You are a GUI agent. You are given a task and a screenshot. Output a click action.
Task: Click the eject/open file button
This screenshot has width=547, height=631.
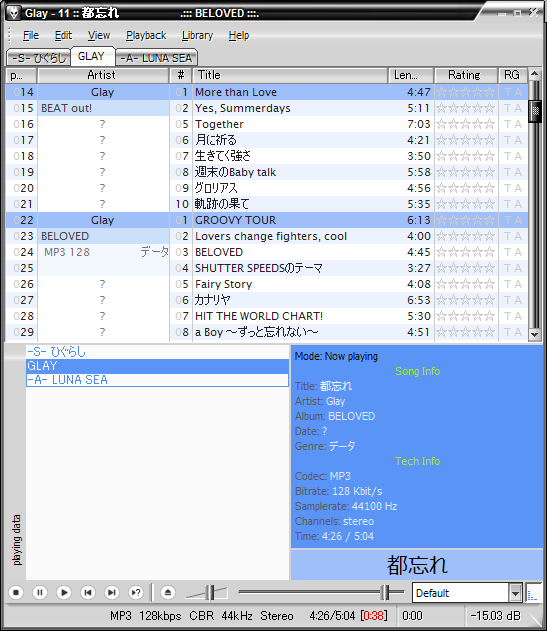click(x=168, y=592)
